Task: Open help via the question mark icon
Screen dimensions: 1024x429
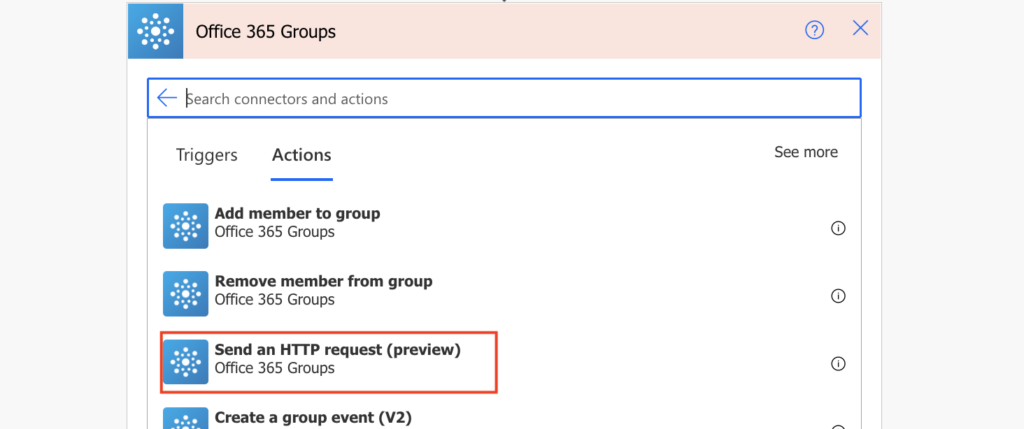Action: click(x=814, y=29)
